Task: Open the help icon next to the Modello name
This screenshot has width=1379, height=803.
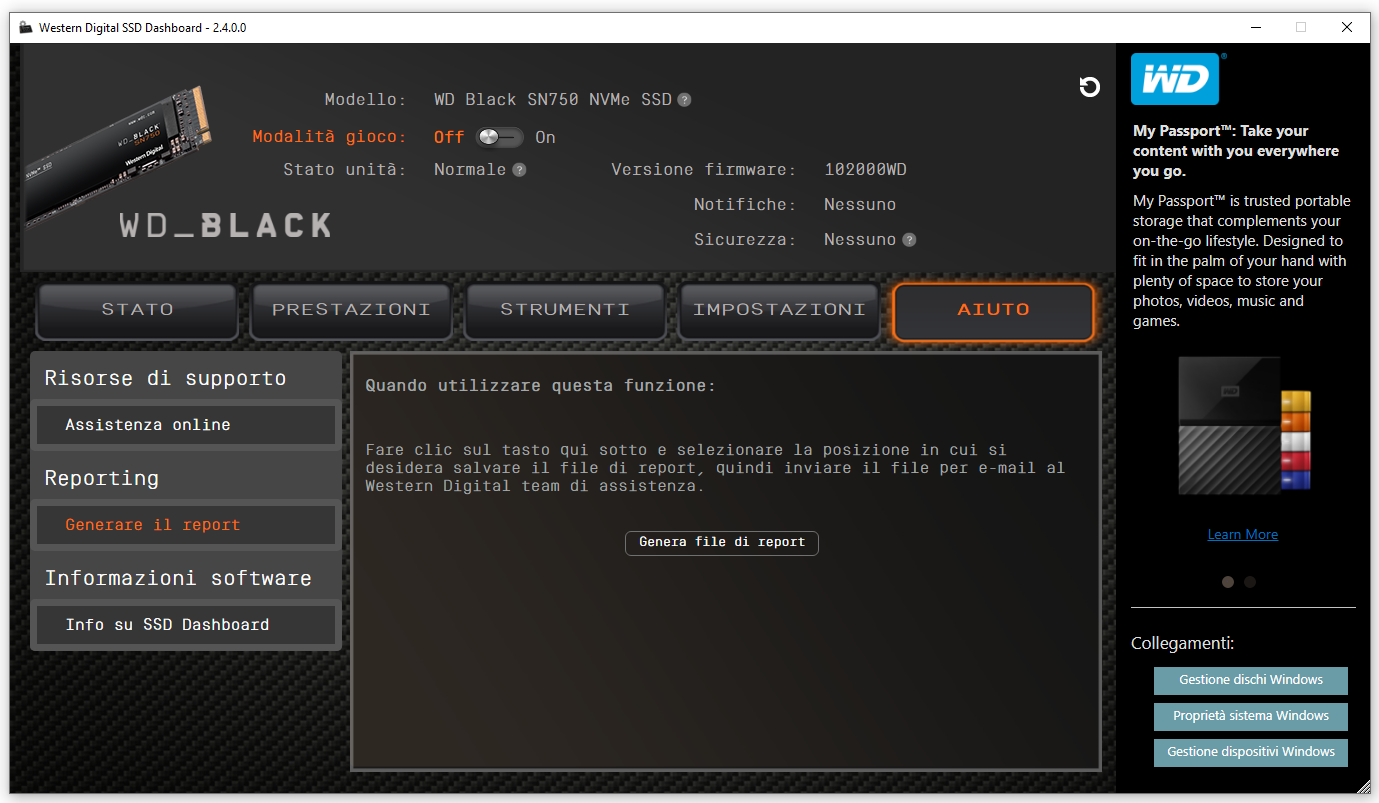Action: coord(684,100)
